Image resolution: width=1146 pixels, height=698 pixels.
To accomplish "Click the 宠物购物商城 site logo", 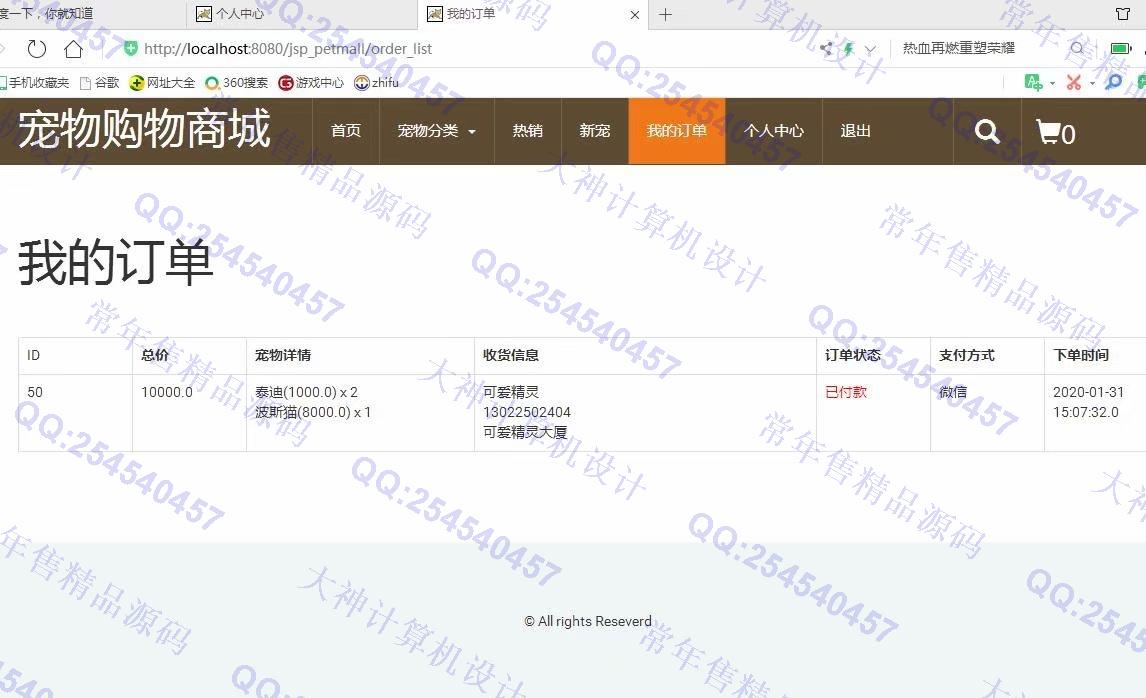I will pos(144,129).
